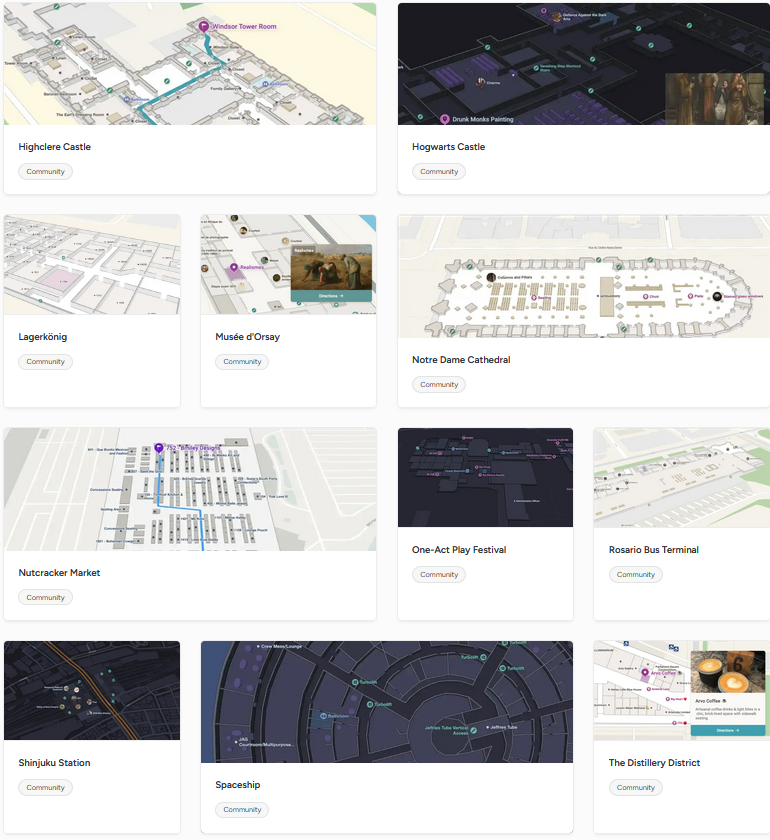Click the Columns and Pillars photo marker
The height and width of the screenshot is (840, 770).
point(491,277)
